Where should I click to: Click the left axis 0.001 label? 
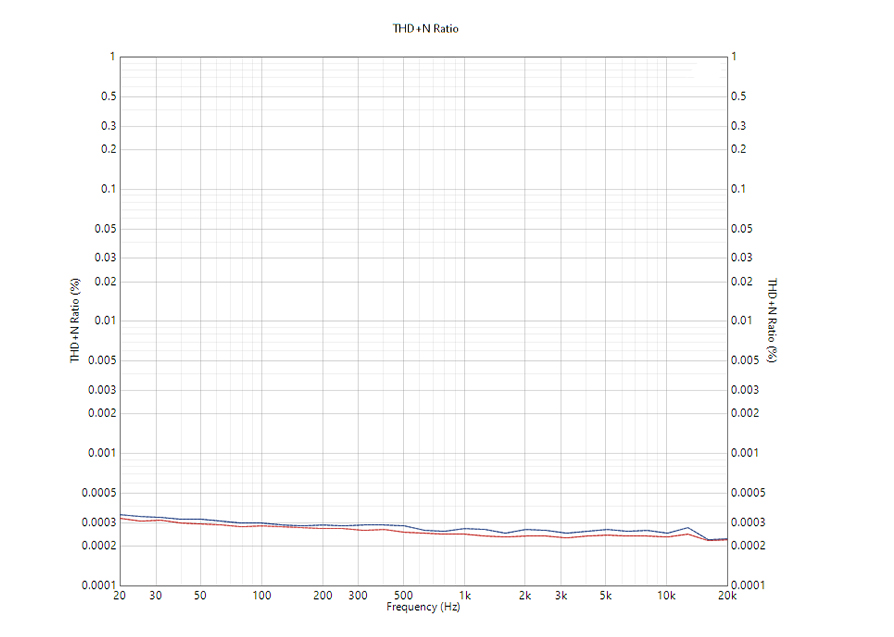(x=101, y=453)
